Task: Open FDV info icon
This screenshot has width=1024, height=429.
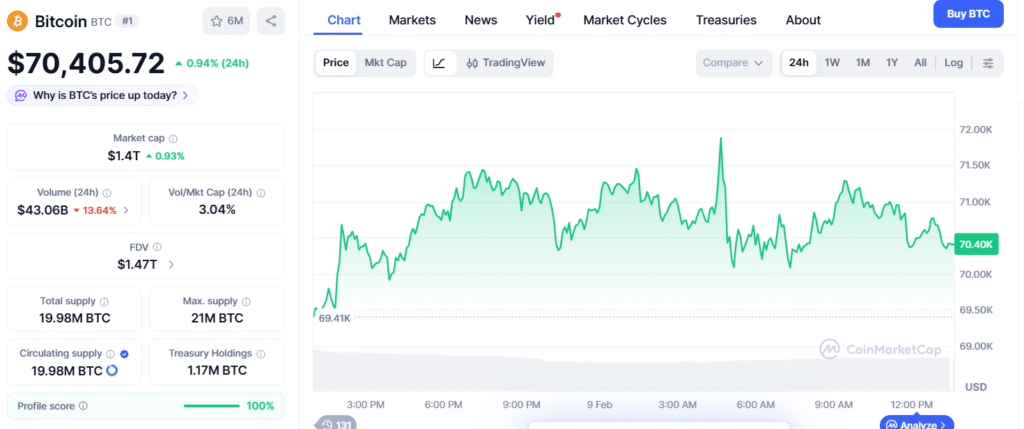Action: pos(157,247)
